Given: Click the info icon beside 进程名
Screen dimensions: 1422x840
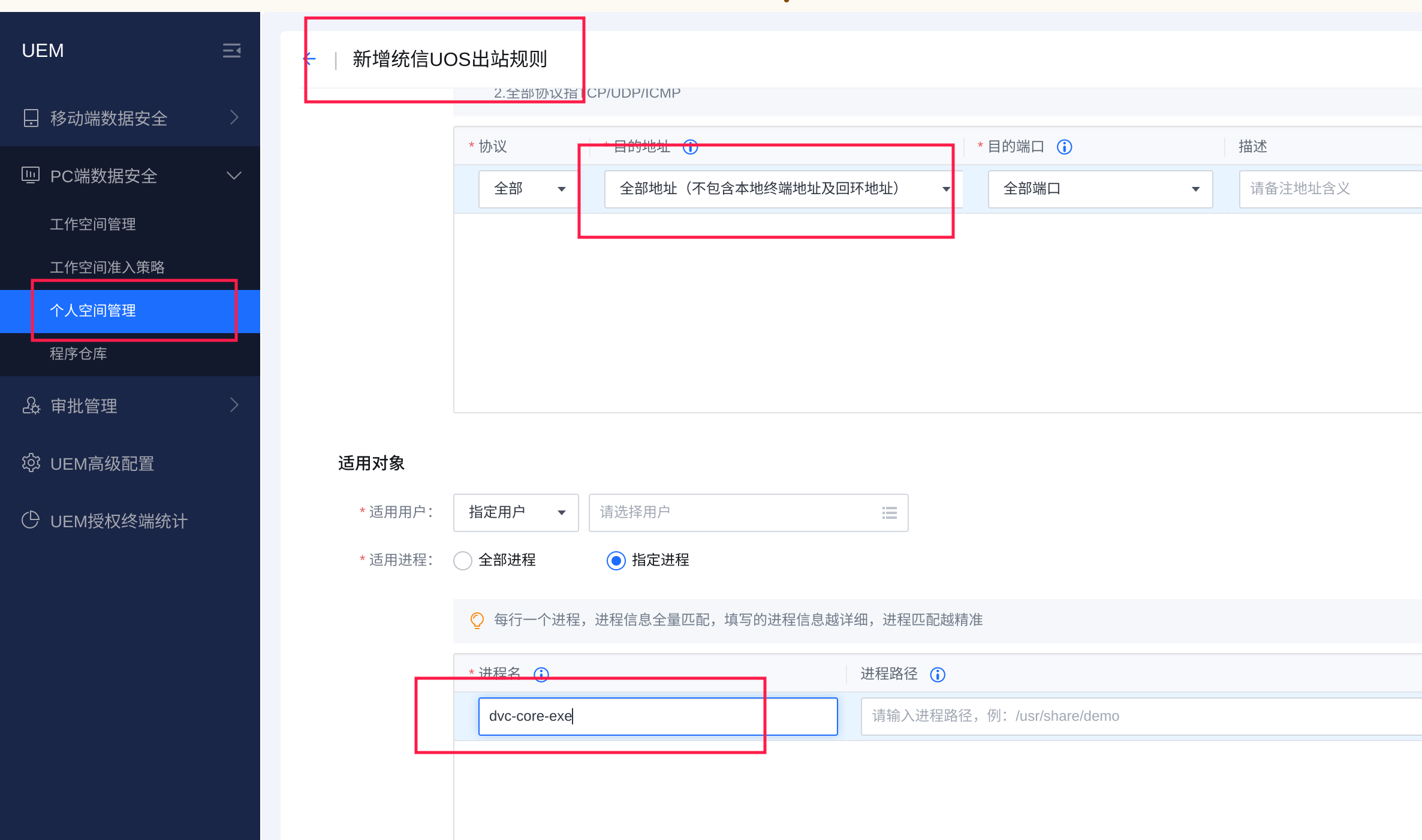Looking at the screenshot, I should tap(541, 675).
